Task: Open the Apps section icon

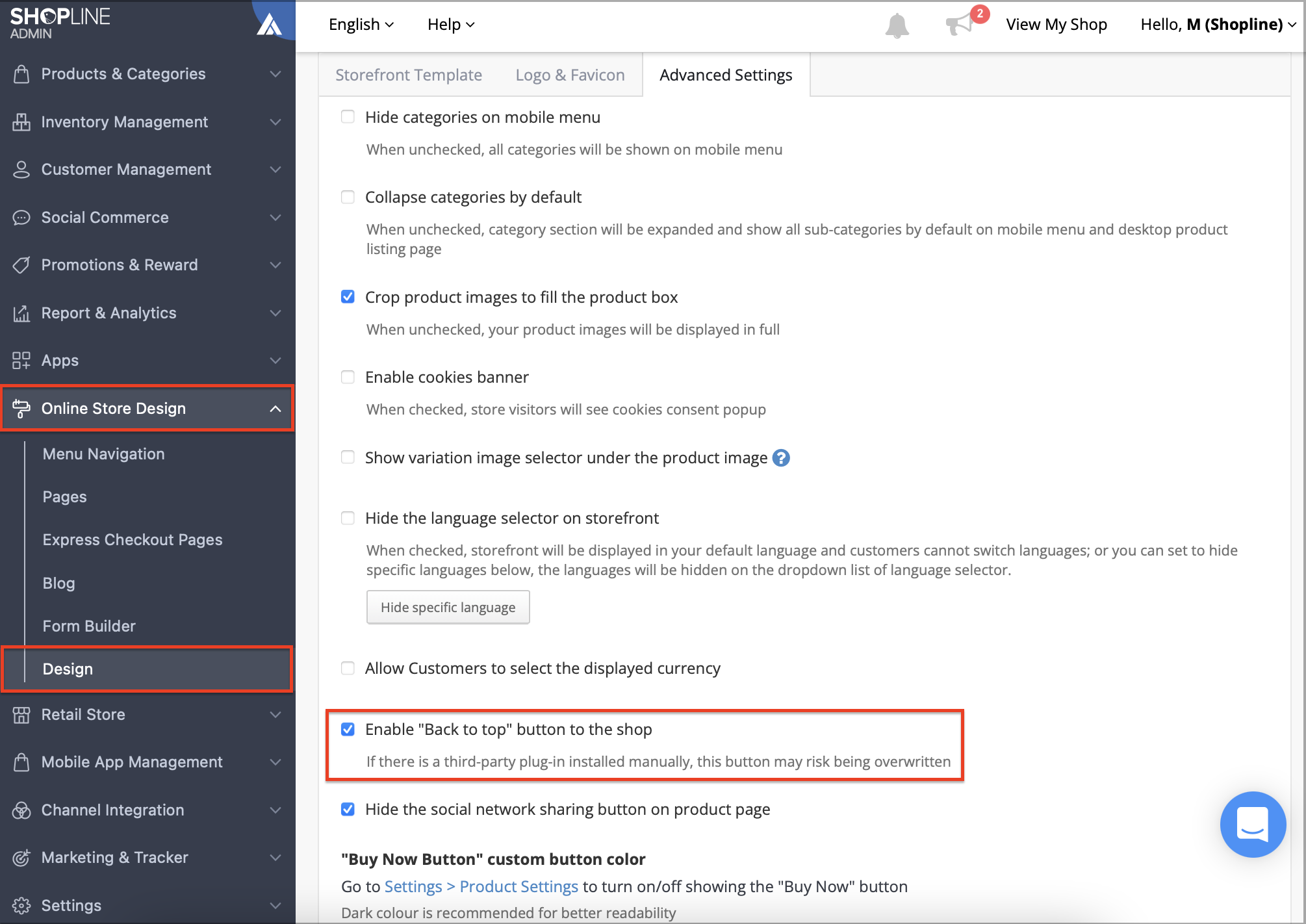Action: (21, 361)
